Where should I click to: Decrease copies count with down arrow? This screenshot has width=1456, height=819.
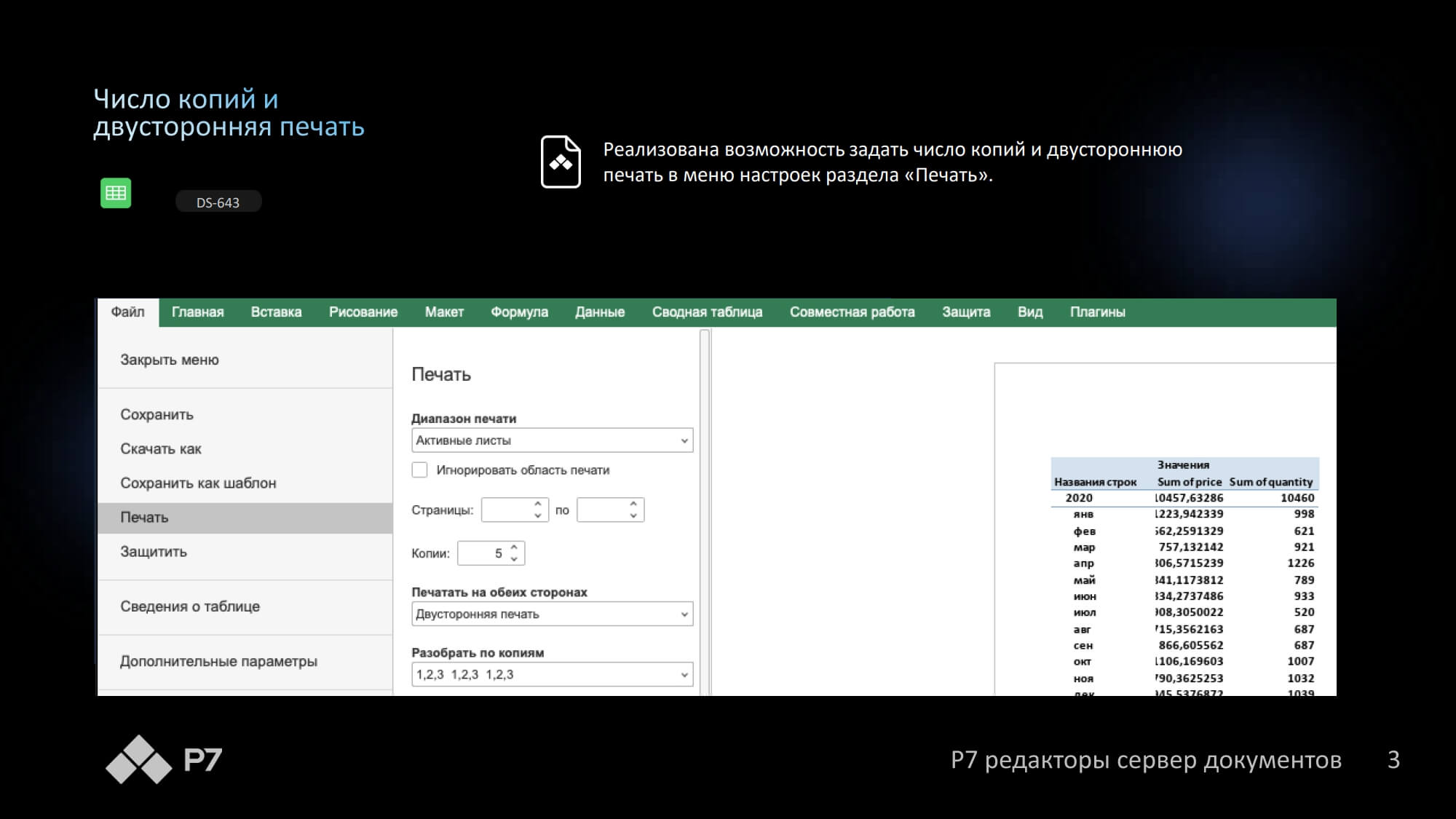(514, 559)
